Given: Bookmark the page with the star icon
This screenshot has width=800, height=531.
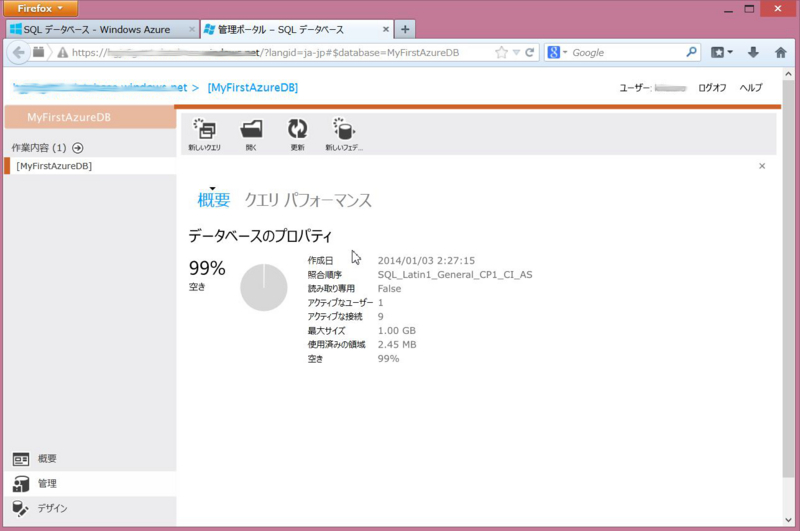Looking at the screenshot, I should [x=502, y=52].
